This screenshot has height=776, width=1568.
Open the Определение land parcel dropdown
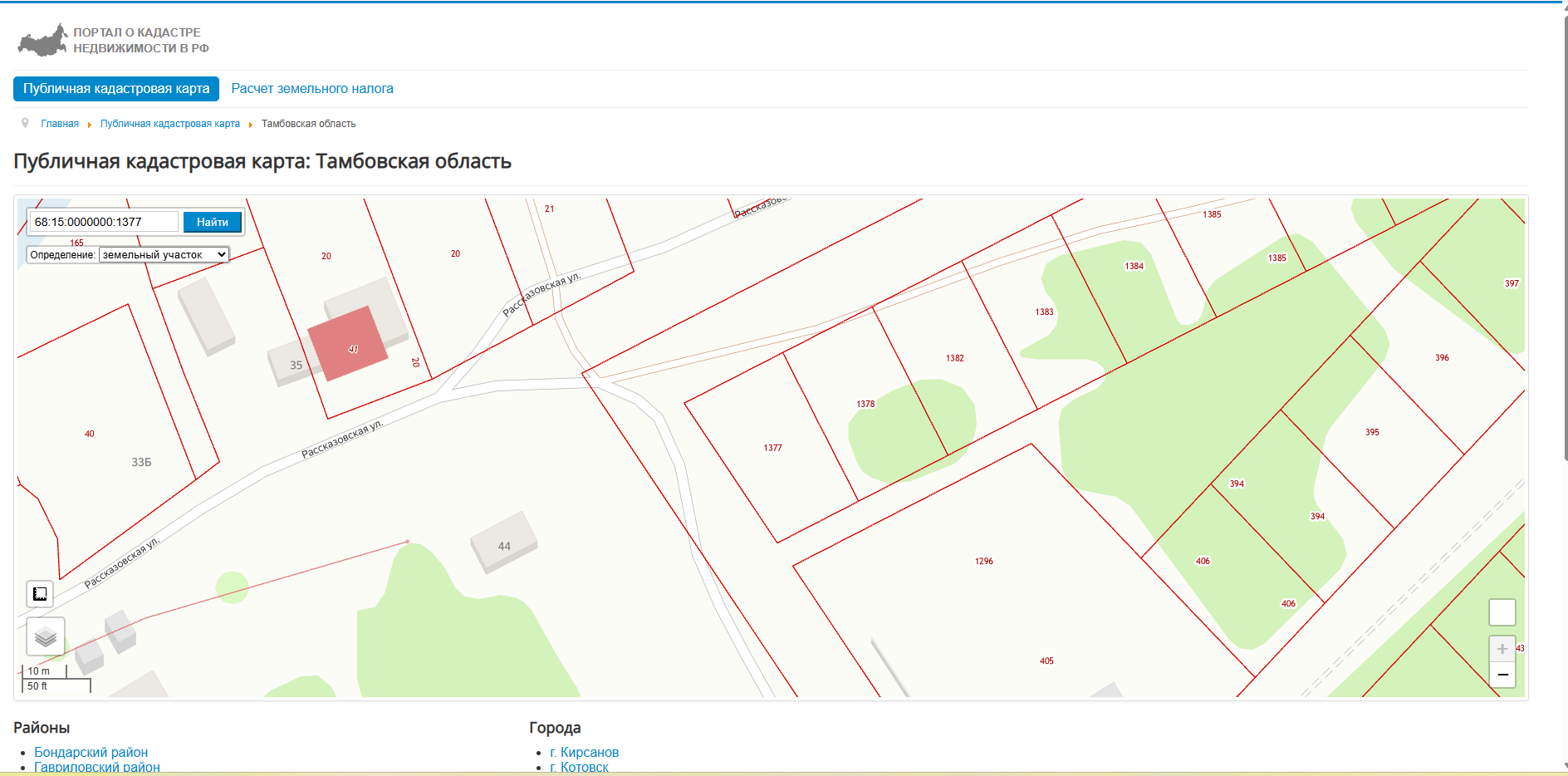click(164, 255)
